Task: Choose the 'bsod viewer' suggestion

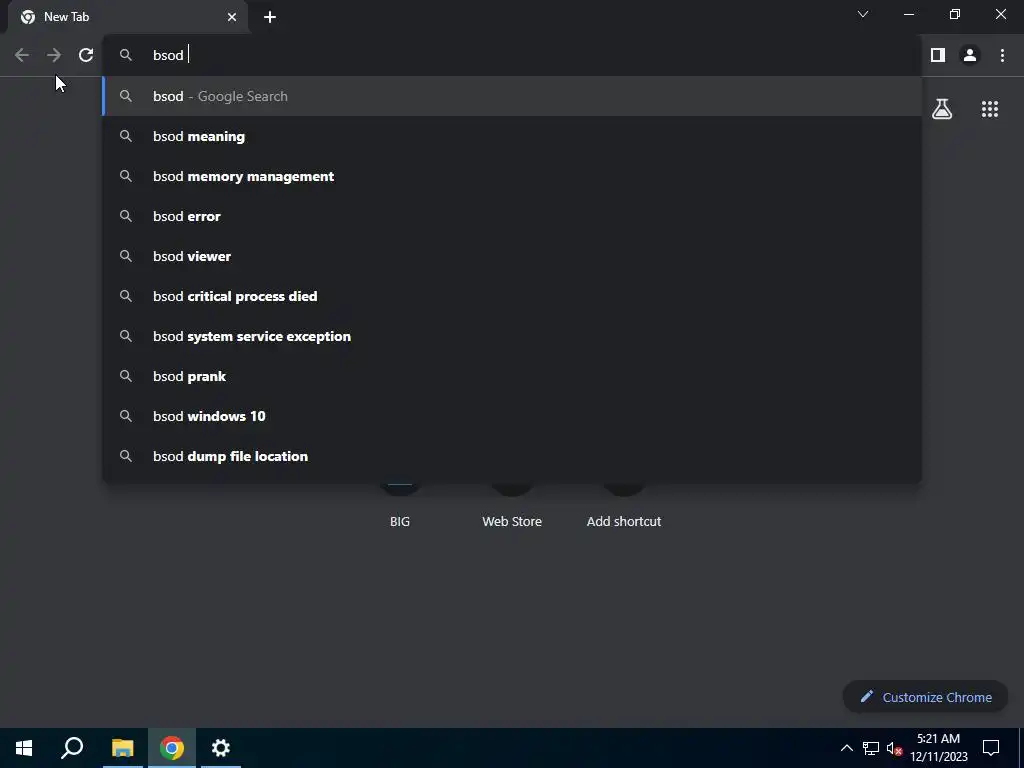Action: pos(513,256)
